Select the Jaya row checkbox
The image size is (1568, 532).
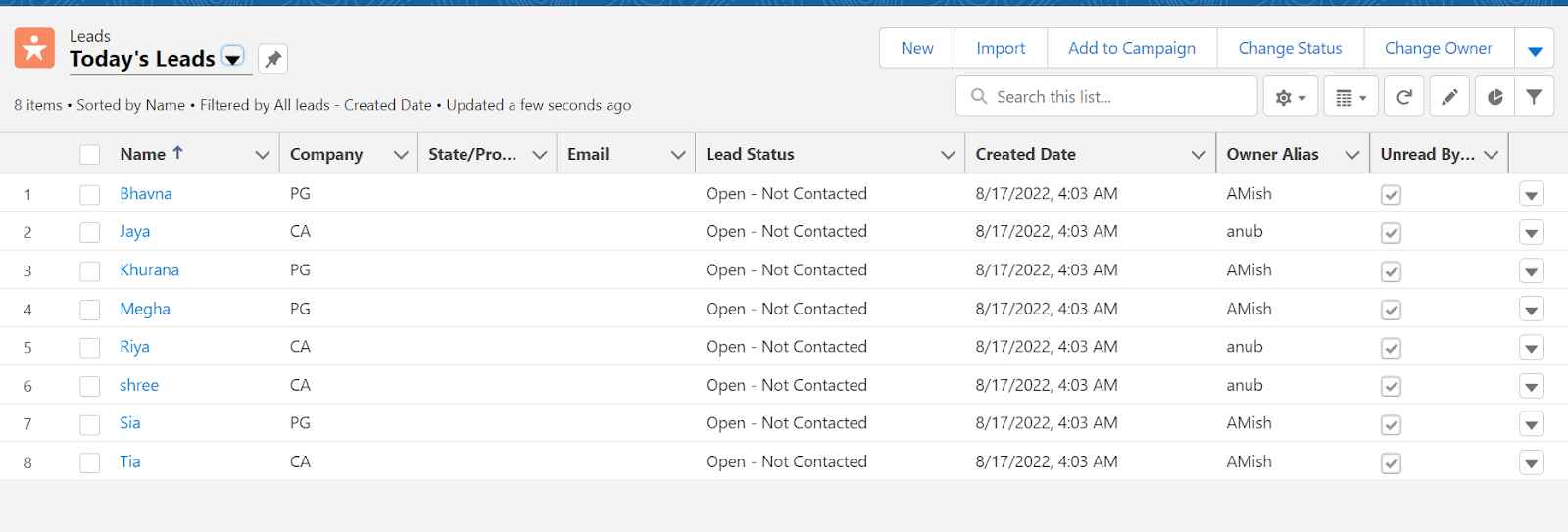coord(90,233)
